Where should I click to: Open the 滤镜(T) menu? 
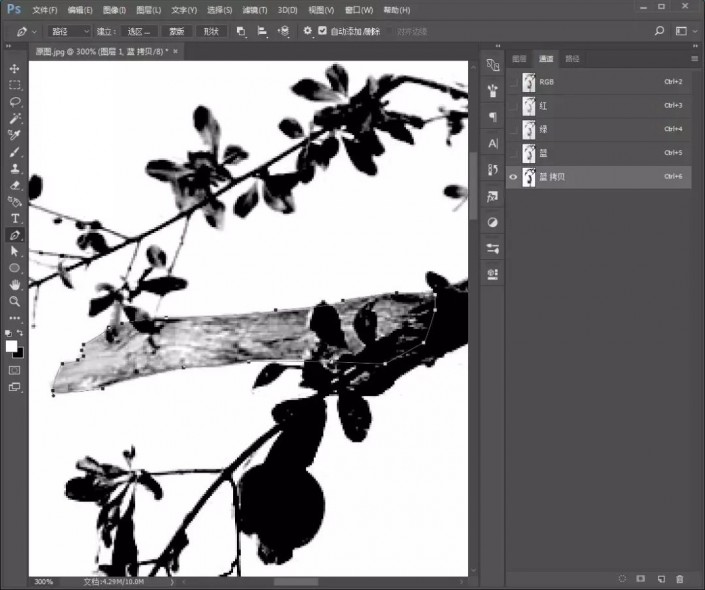tap(252, 9)
